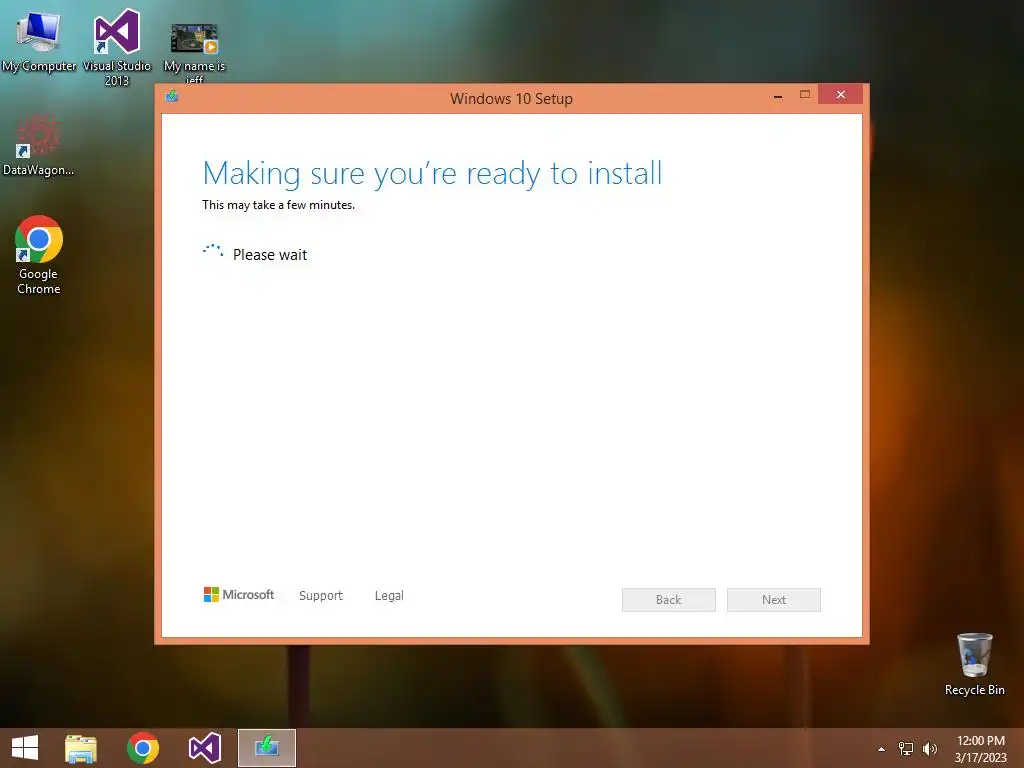
Task: Open Visual Studio from the taskbar
Action: pos(204,748)
